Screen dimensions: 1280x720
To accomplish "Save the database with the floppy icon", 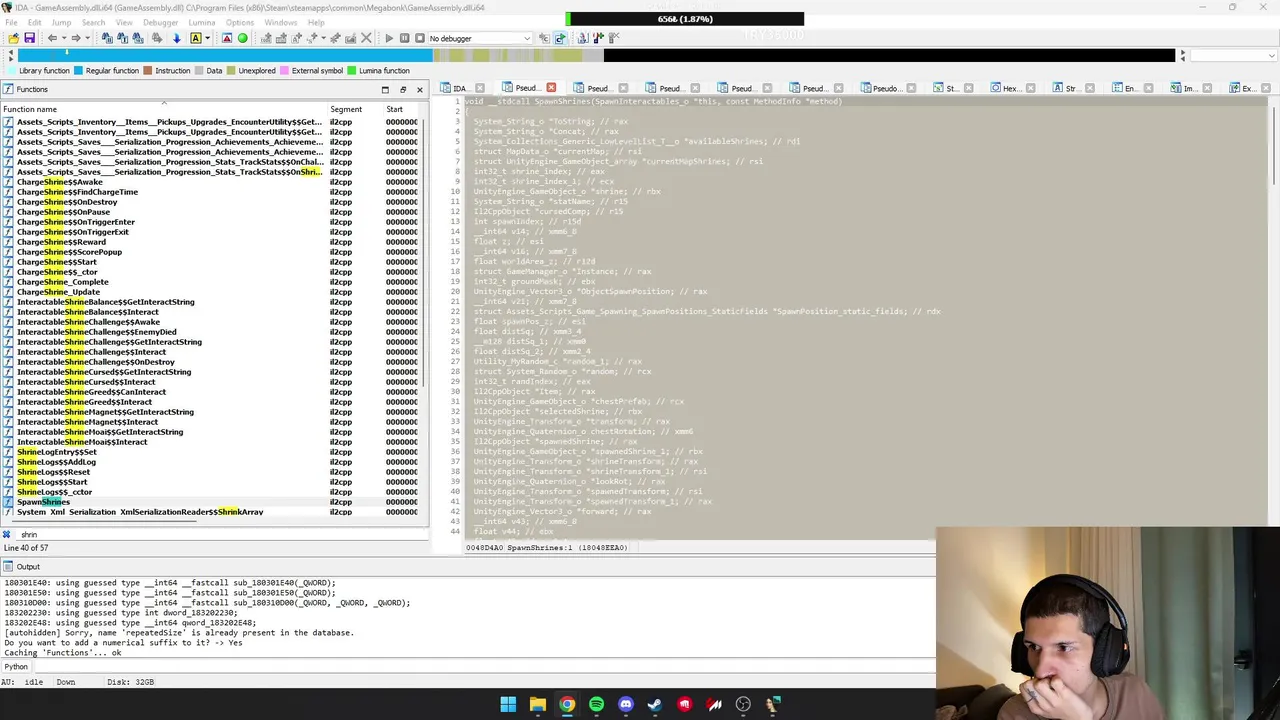I will [29, 38].
